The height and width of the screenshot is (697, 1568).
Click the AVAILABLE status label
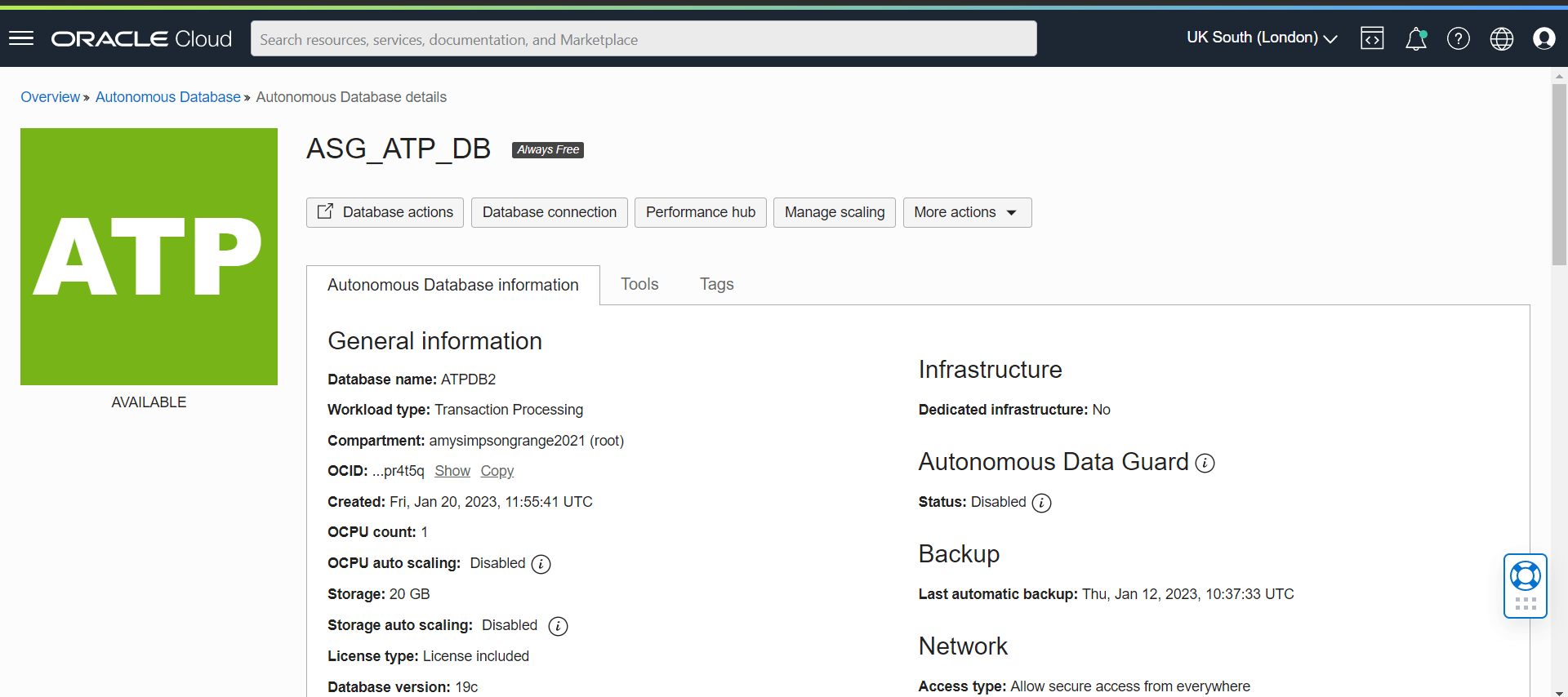[149, 402]
